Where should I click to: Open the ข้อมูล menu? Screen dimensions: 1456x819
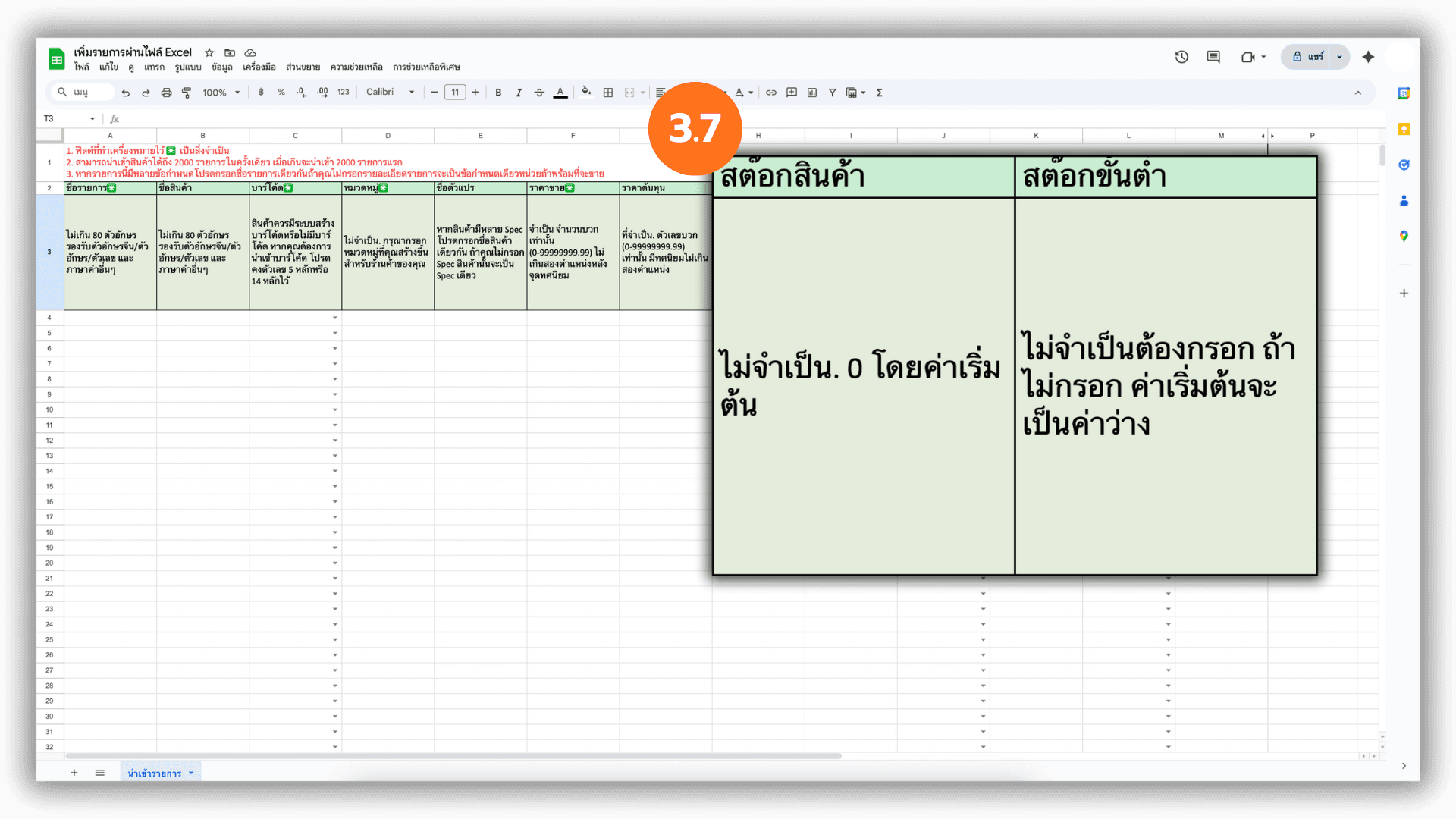point(221,67)
